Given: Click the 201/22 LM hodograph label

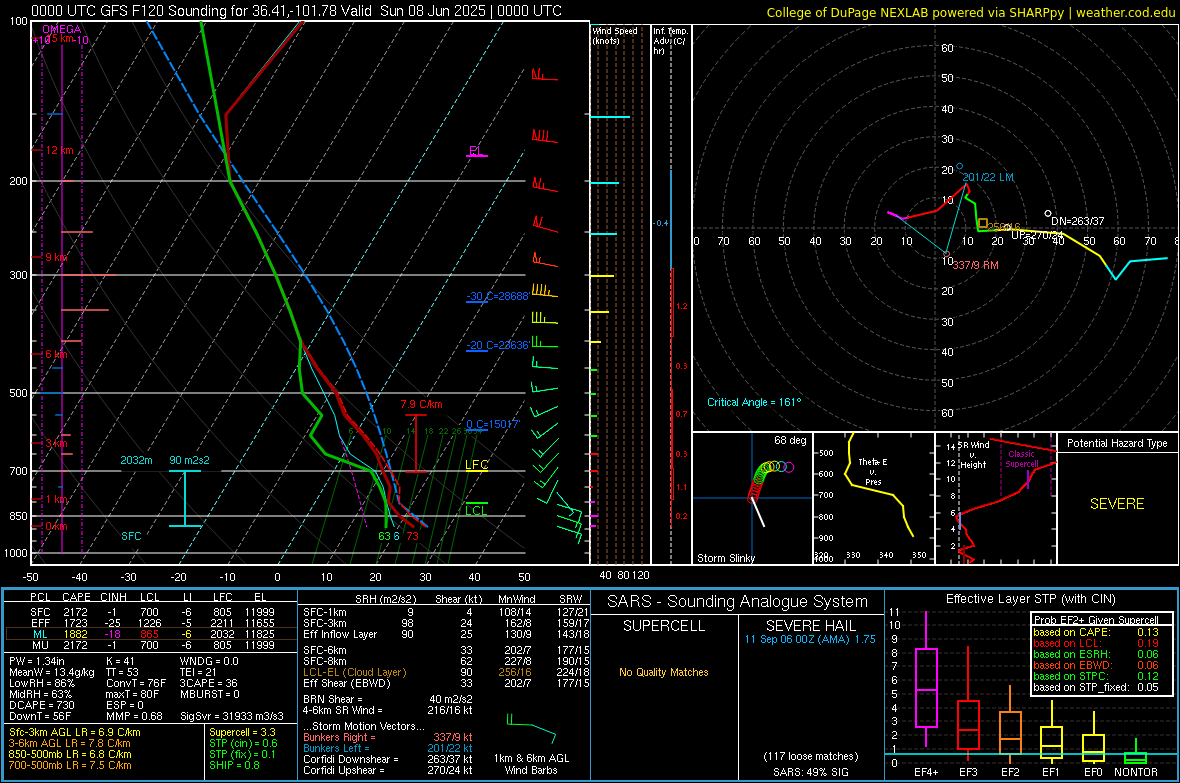Looking at the screenshot, I should 988,178.
